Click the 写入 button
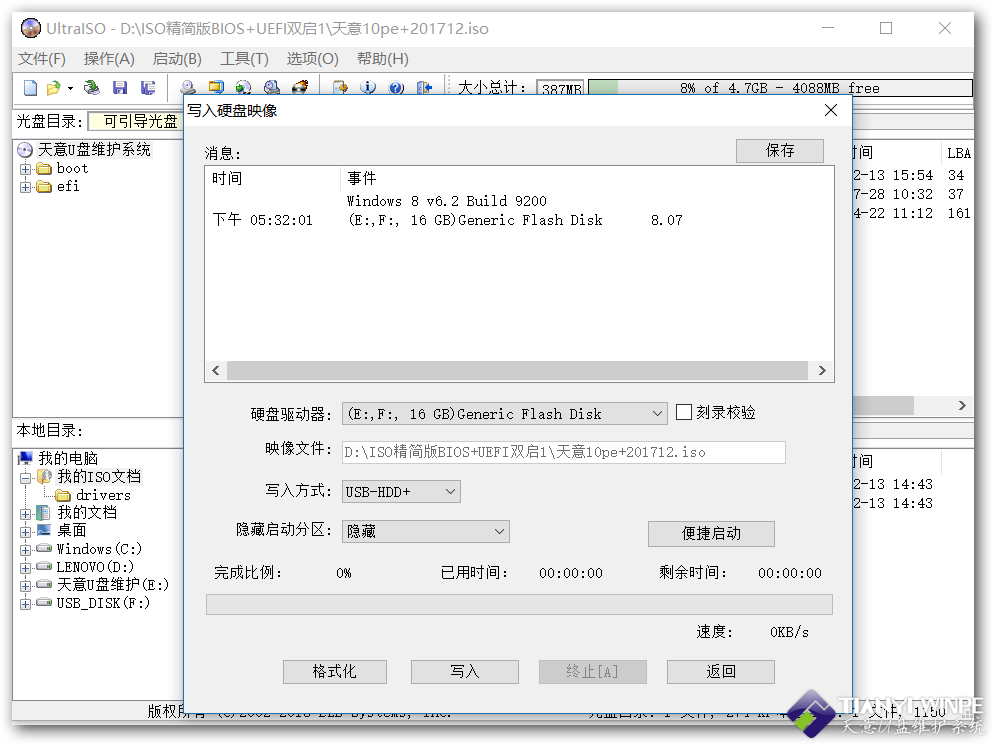Viewport: 994px width, 745px height. click(x=465, y=672)
